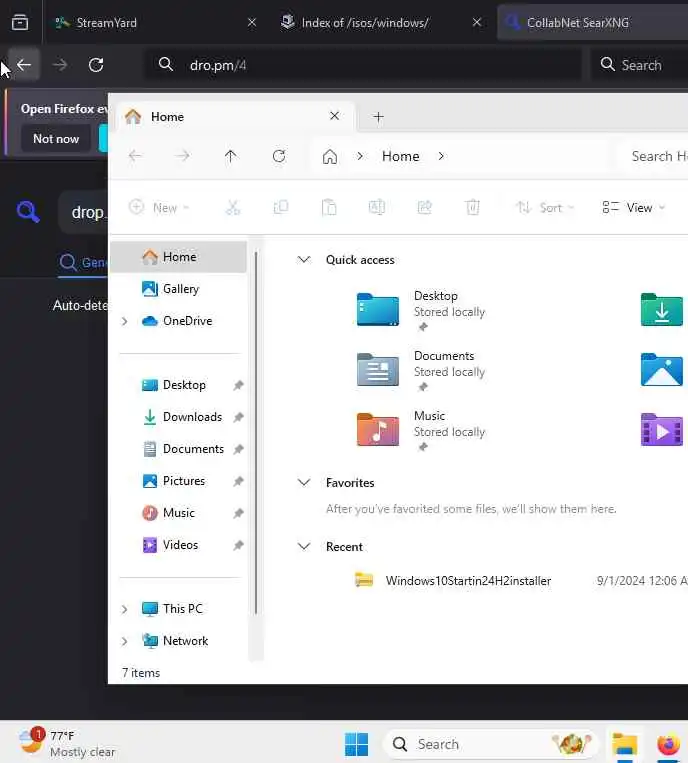Select Music folder in Quick access
Screen dimensions: 688x763
(421, 431)
